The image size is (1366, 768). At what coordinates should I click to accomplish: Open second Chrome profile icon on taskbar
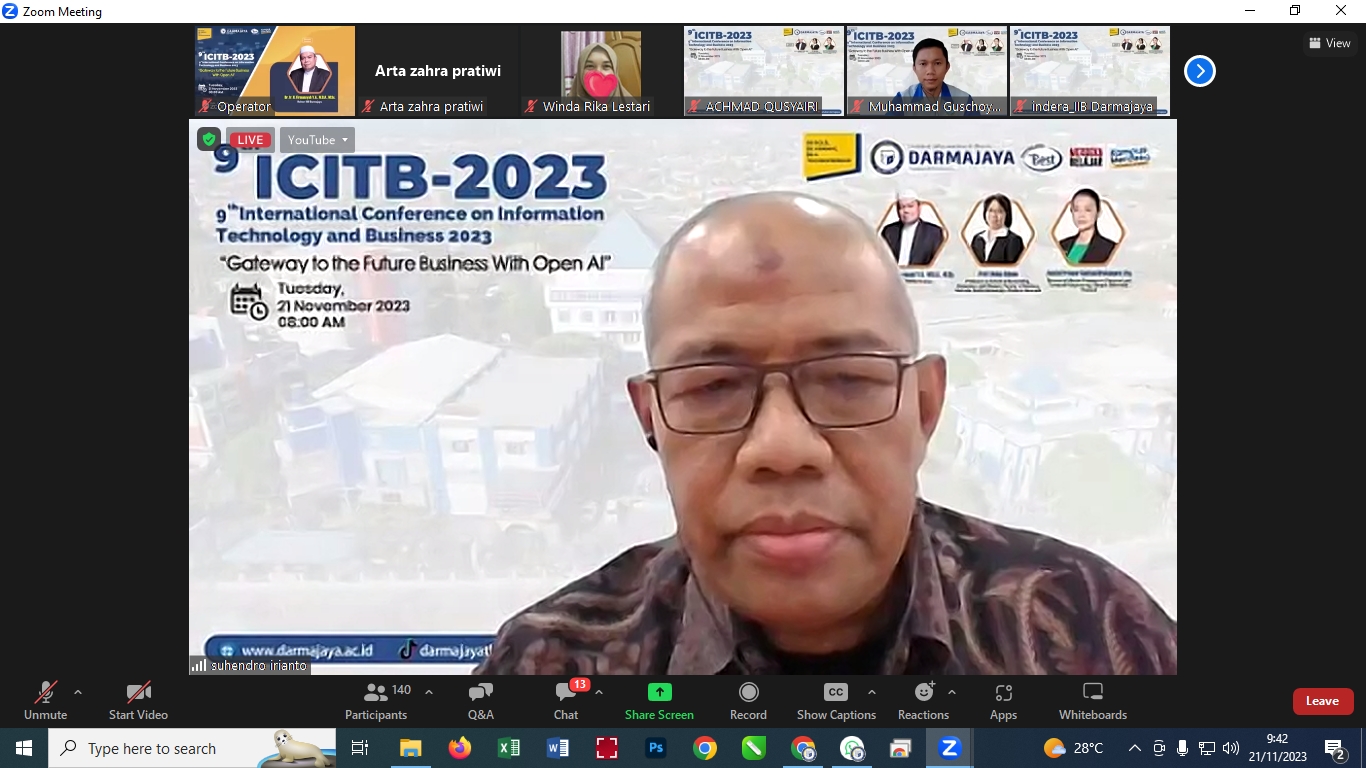pyautogui.click(x=803, y=748)
